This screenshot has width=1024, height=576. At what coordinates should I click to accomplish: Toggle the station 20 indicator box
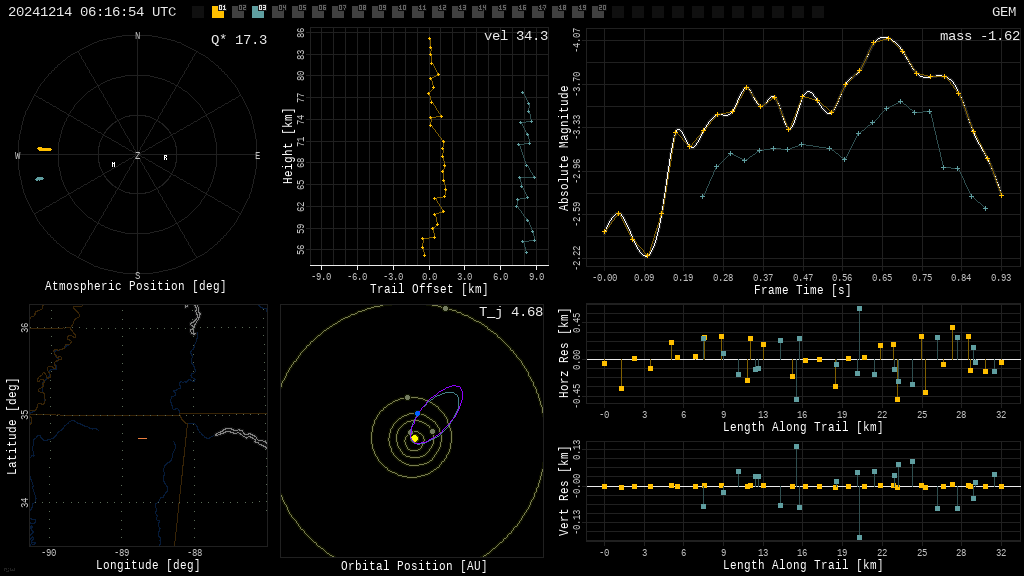(598, 12)
